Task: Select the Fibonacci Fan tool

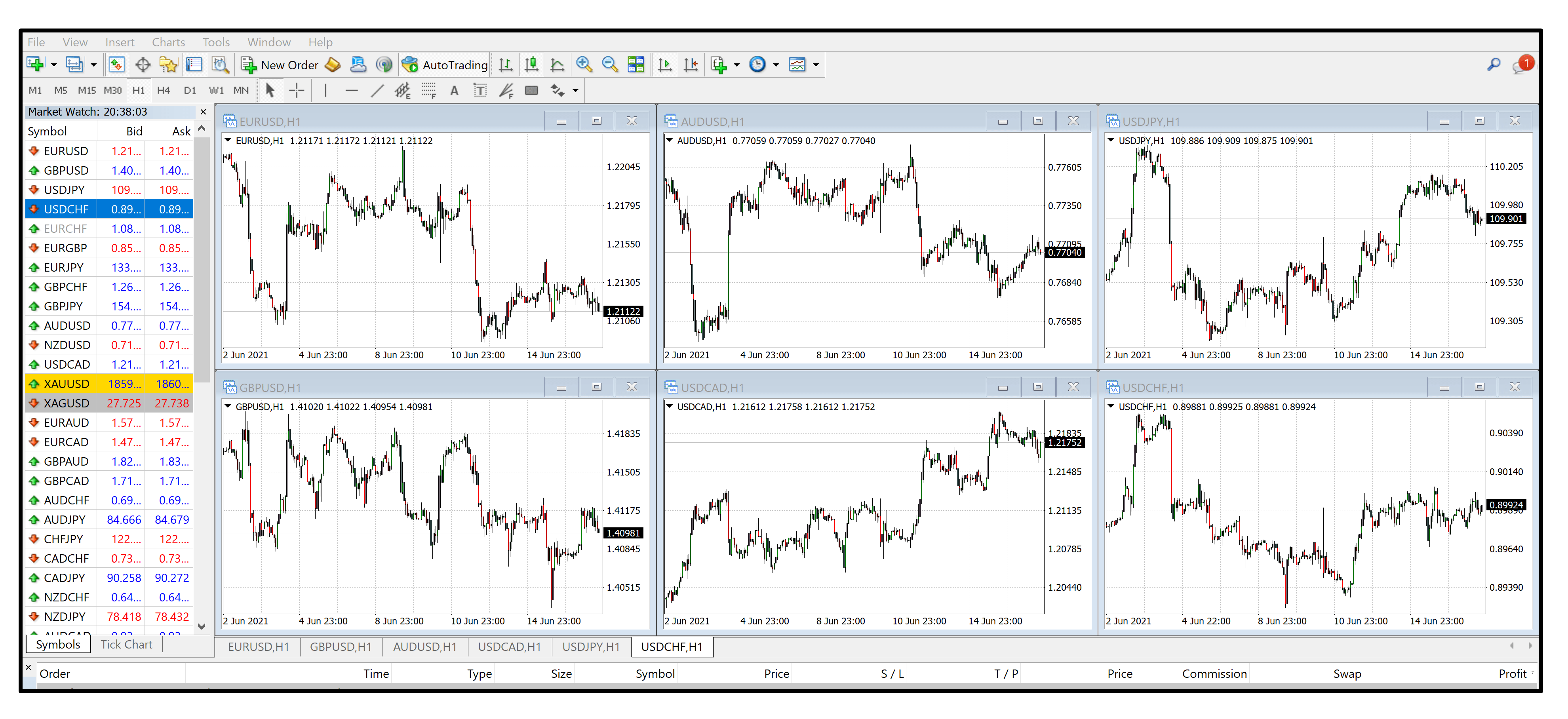Action: coord(506,91)
